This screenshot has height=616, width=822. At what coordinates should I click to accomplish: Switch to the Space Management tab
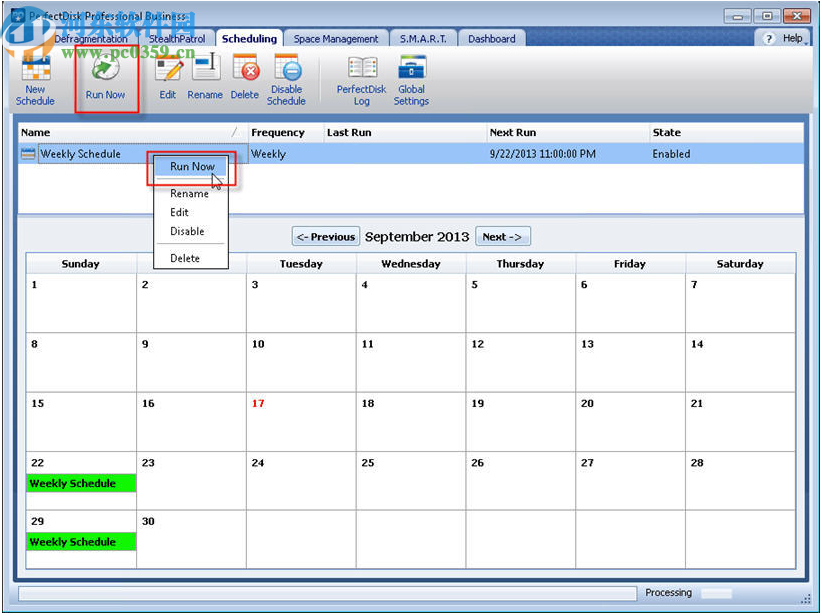coord(336,38)
